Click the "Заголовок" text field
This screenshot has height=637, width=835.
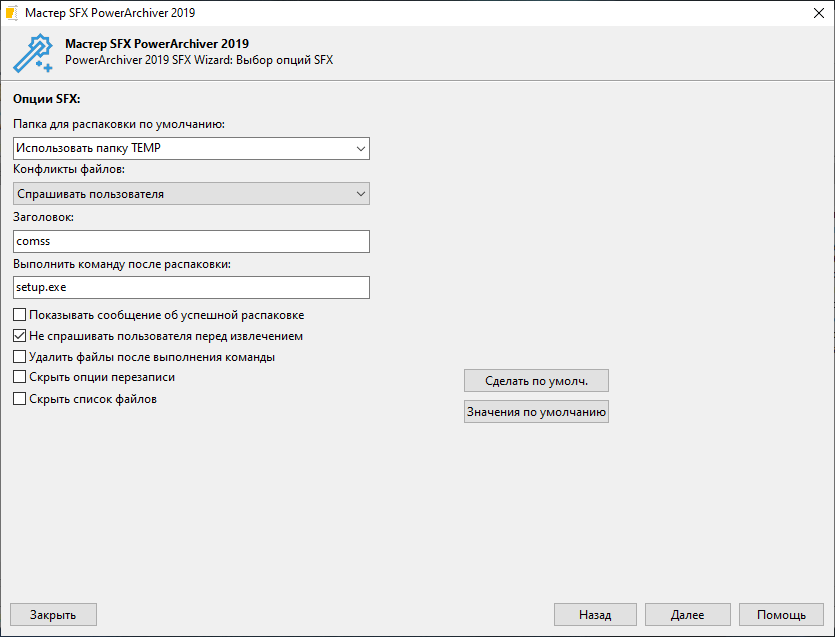pyautogui.click(x=191, y=241)
